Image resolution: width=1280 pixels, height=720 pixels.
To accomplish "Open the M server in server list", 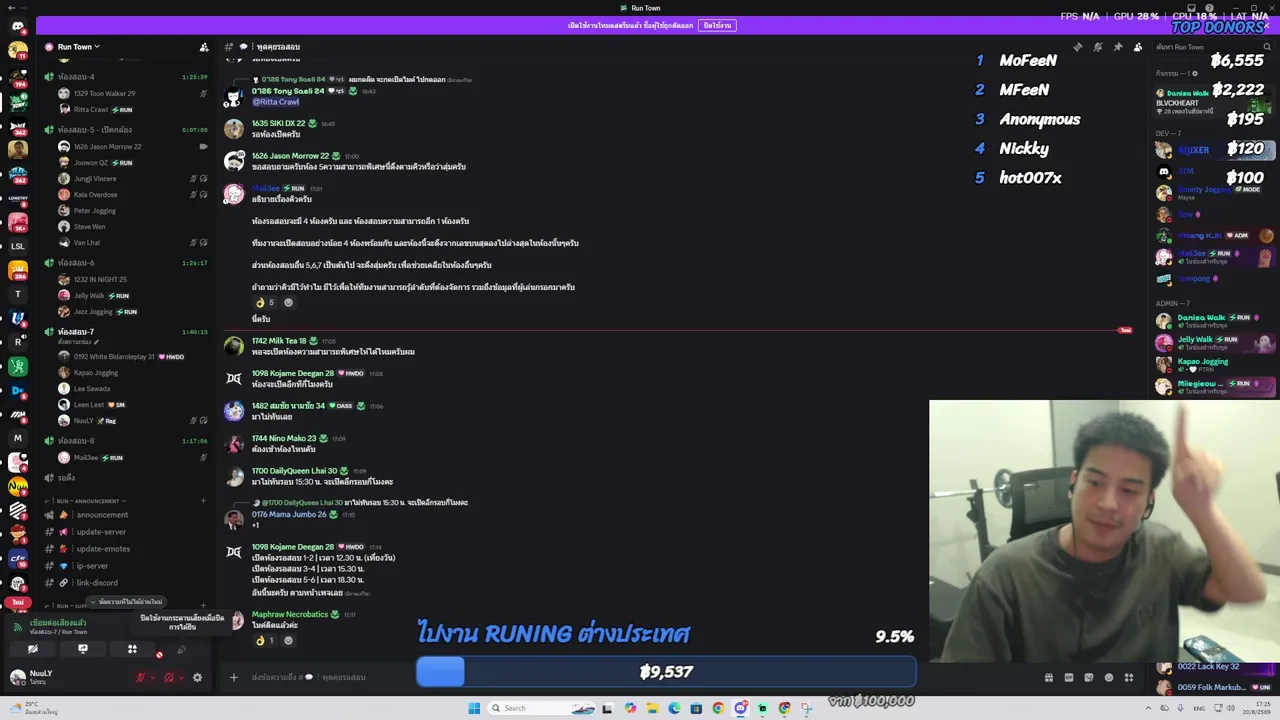I will (x=18, y=438).
